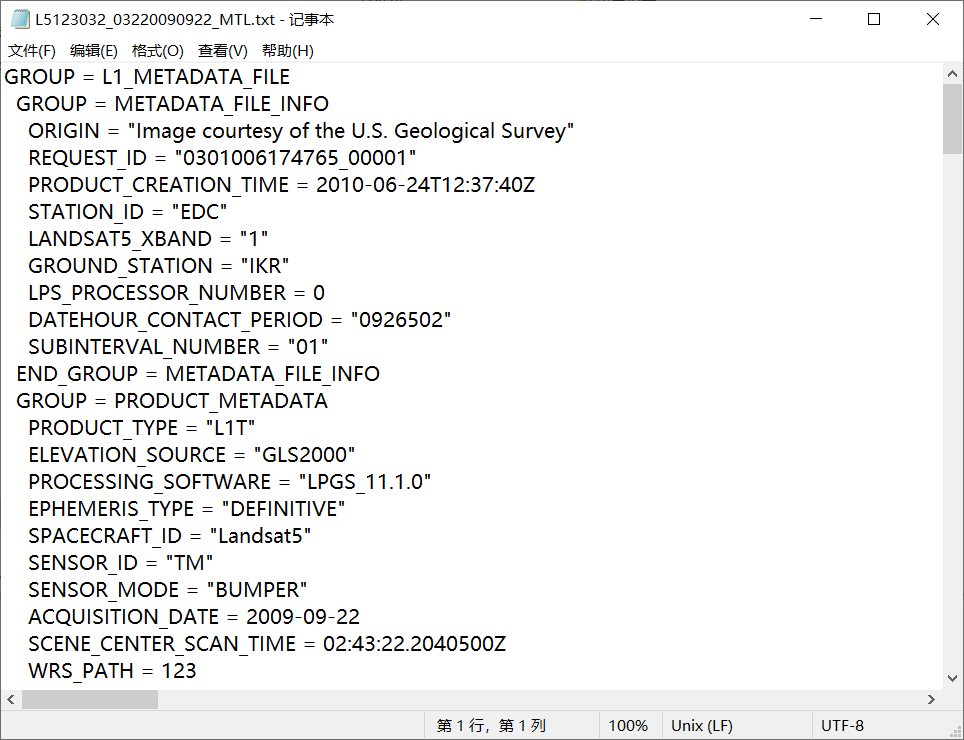This screenshot has height=740, width=964.
Task: Click the horizontal scrollbar thumb
Action: pyautogui.click(x=90, y=699)
